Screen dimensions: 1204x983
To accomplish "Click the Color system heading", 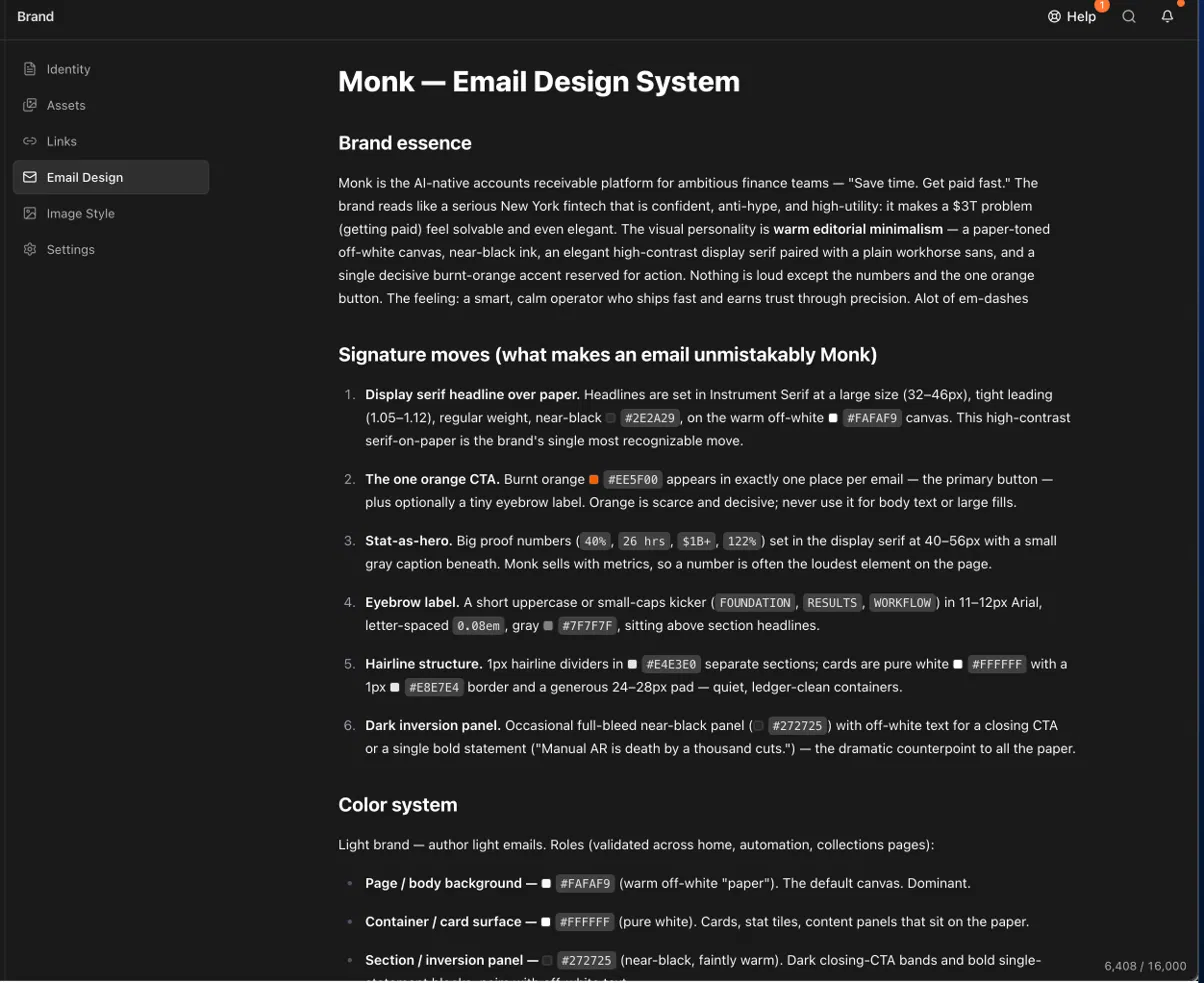I will click(398, 805).
